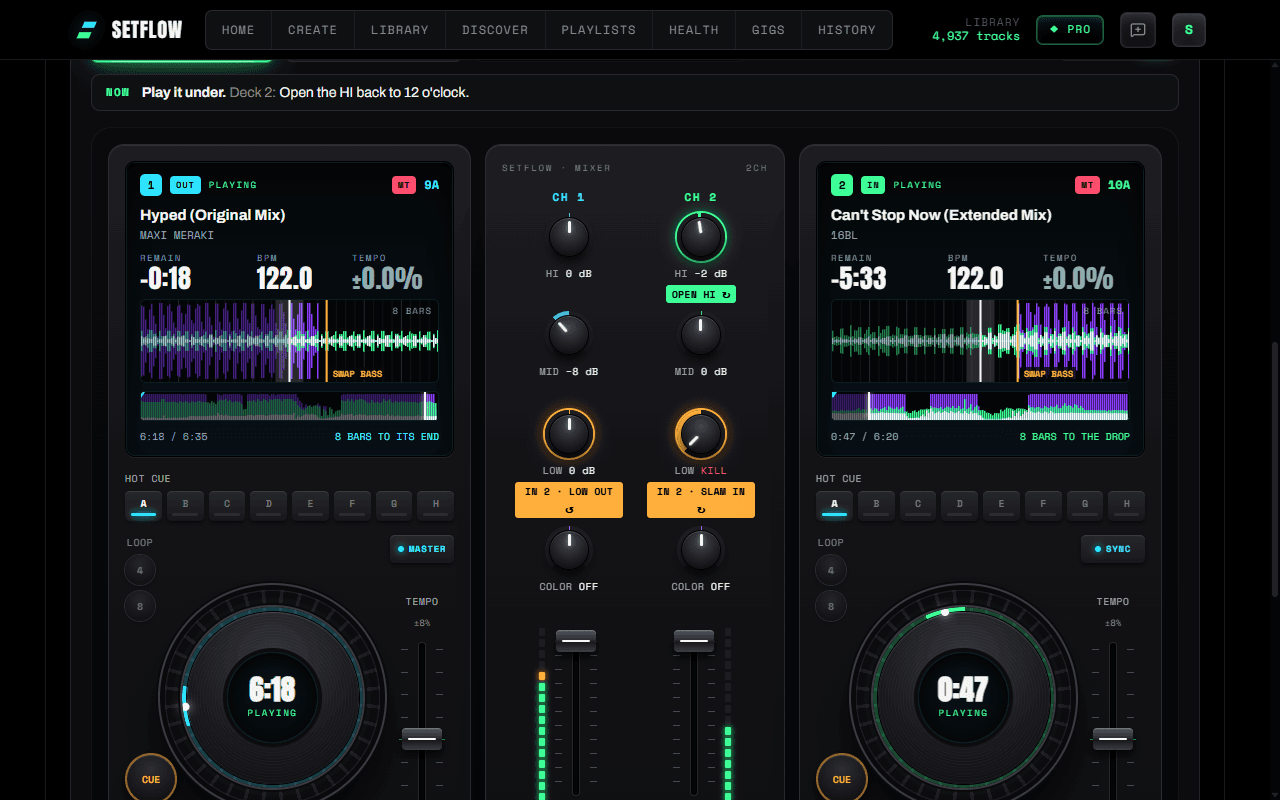1280x800 pixels.
Task: Click Deck 1 tempo slider handle
Action: coord(422,739)
